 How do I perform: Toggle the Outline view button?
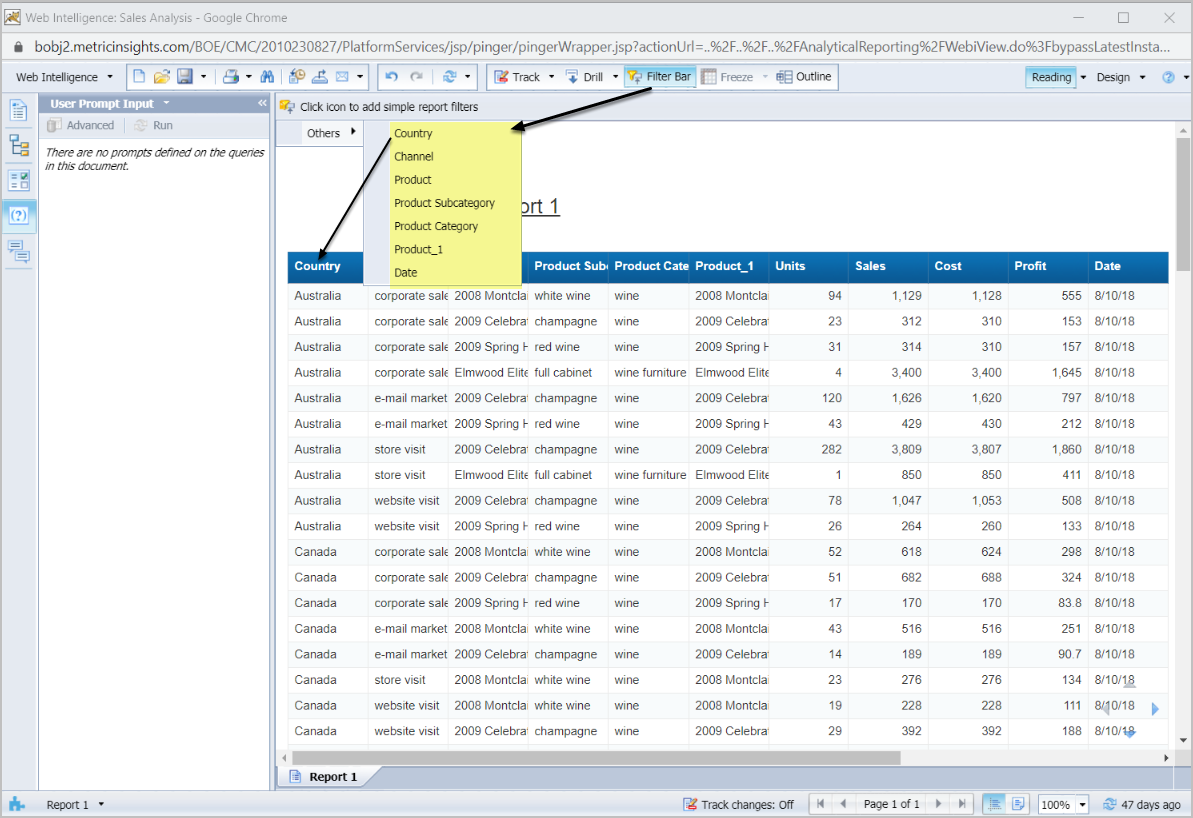pos(804,77)
